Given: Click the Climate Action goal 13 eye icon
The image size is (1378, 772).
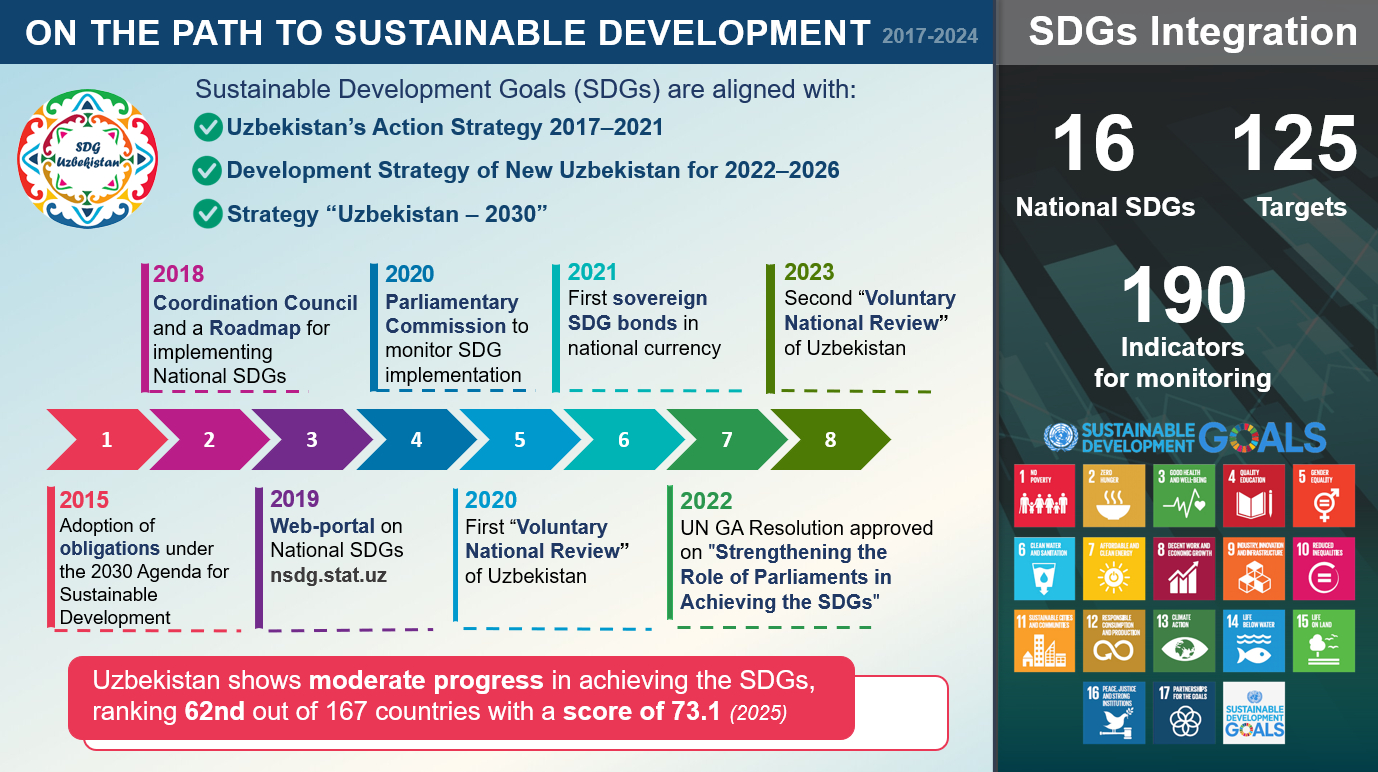Looking at the screenshot, I should pos(1184,641).
